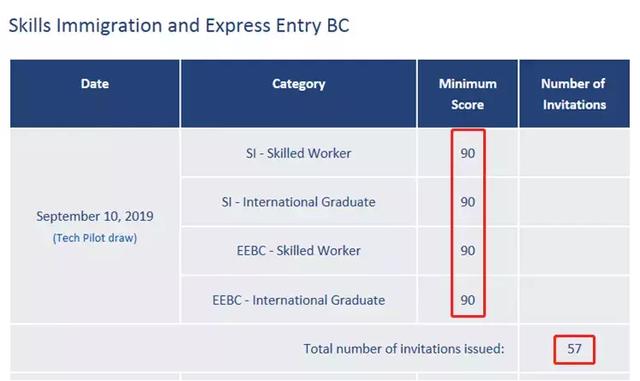This screenshot has height=381, width=640.
Task: Click the Number of Invitations header
Action: tap(574, 94)
